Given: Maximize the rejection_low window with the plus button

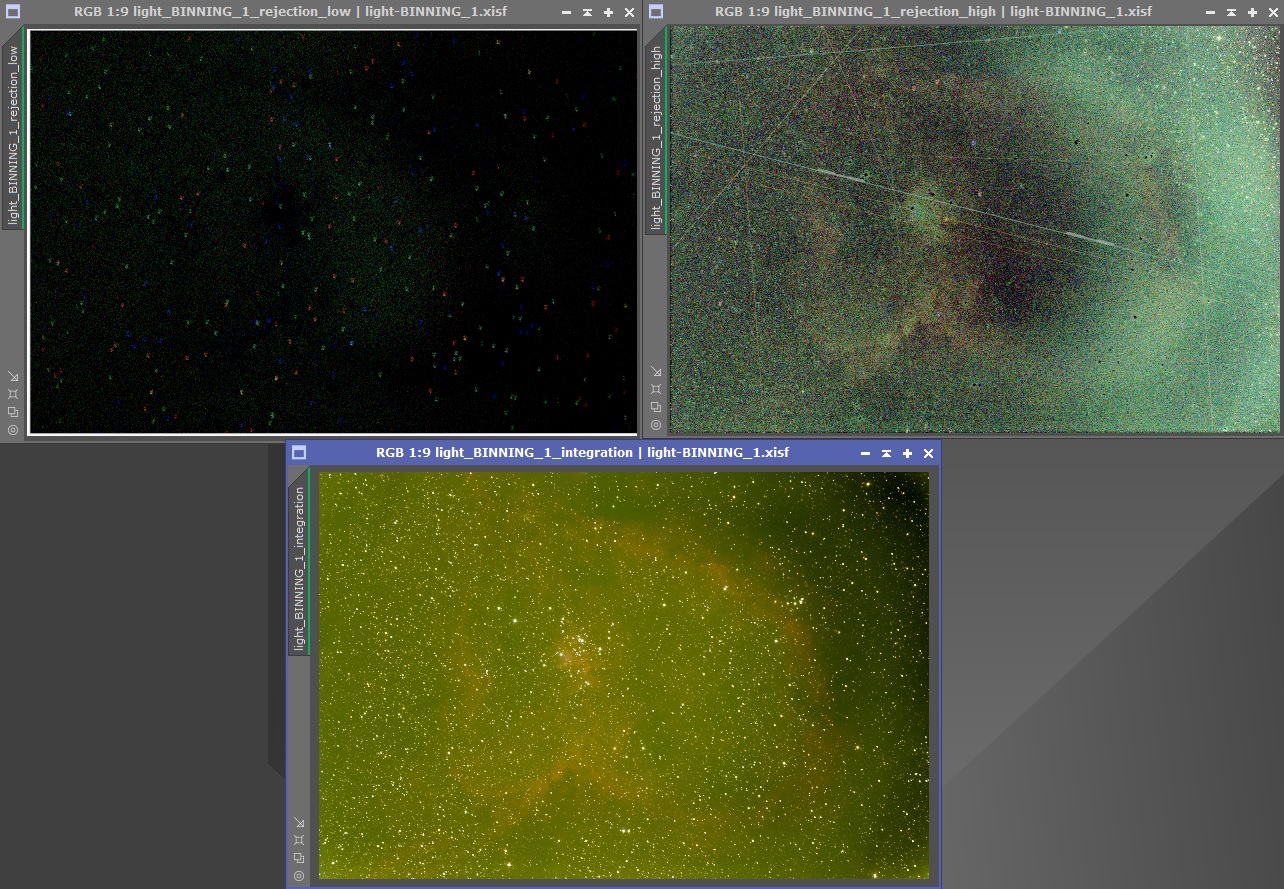Looking at the screenshot, I should point(608,12).
